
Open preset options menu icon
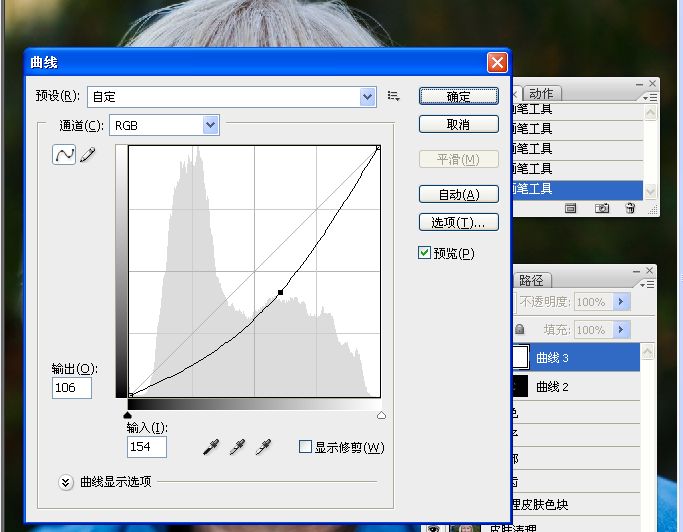(393, 96)
